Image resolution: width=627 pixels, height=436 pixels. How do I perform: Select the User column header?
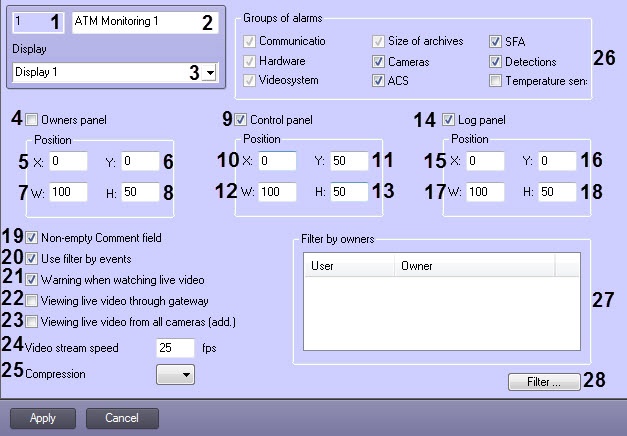tap(349, 266)
